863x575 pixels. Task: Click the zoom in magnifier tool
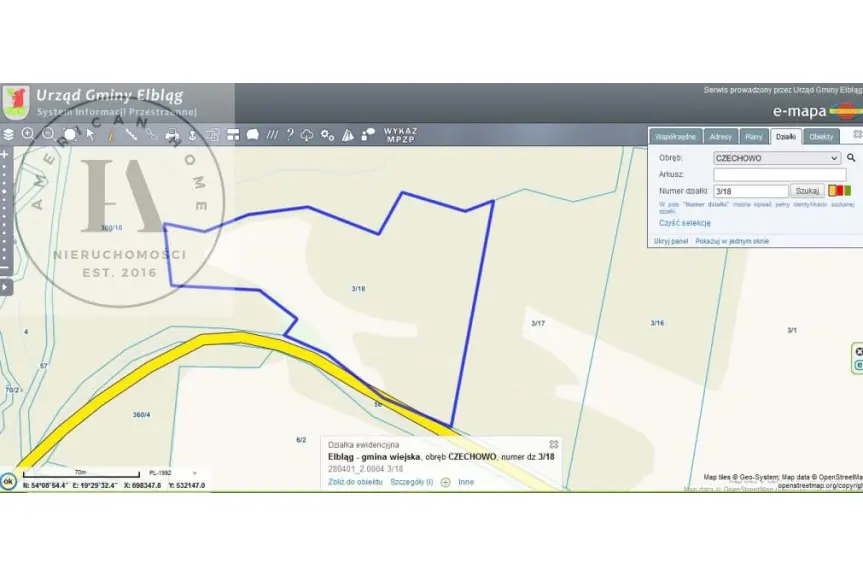[x=28, y=134]
